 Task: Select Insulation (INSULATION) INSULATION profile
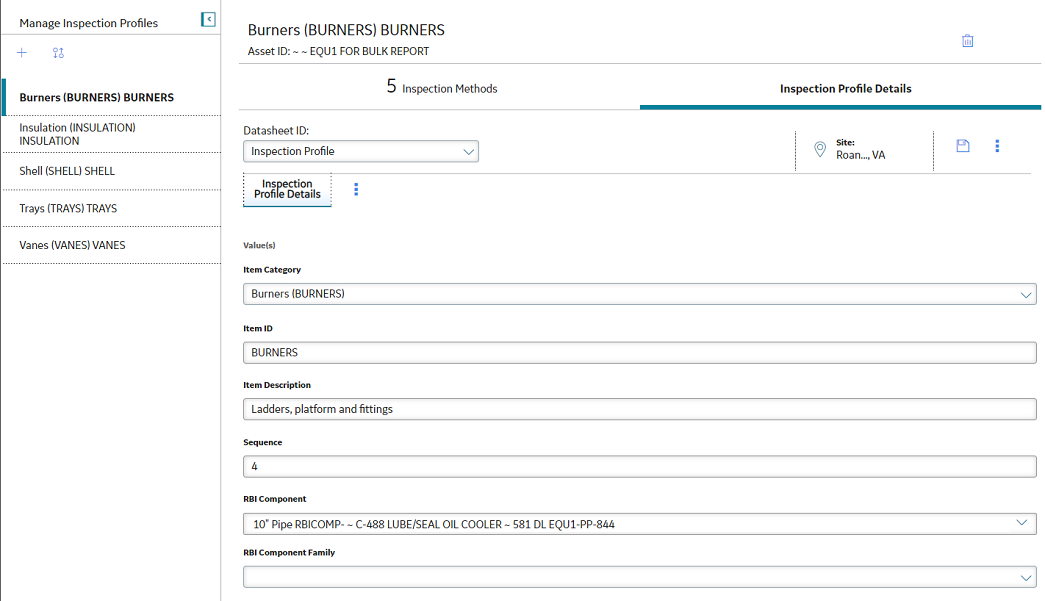(x=111, y=134)
